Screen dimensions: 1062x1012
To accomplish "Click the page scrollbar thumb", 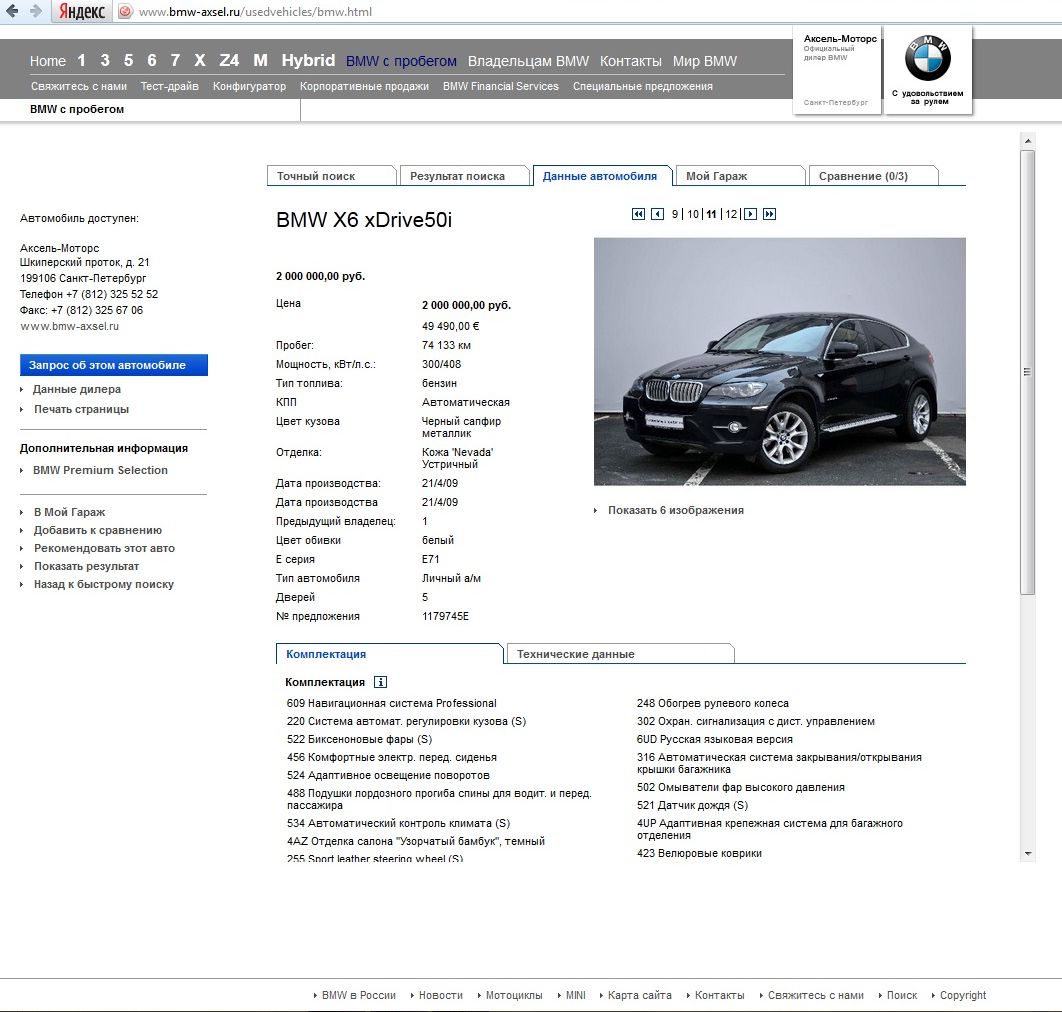I will (1028, 372).
